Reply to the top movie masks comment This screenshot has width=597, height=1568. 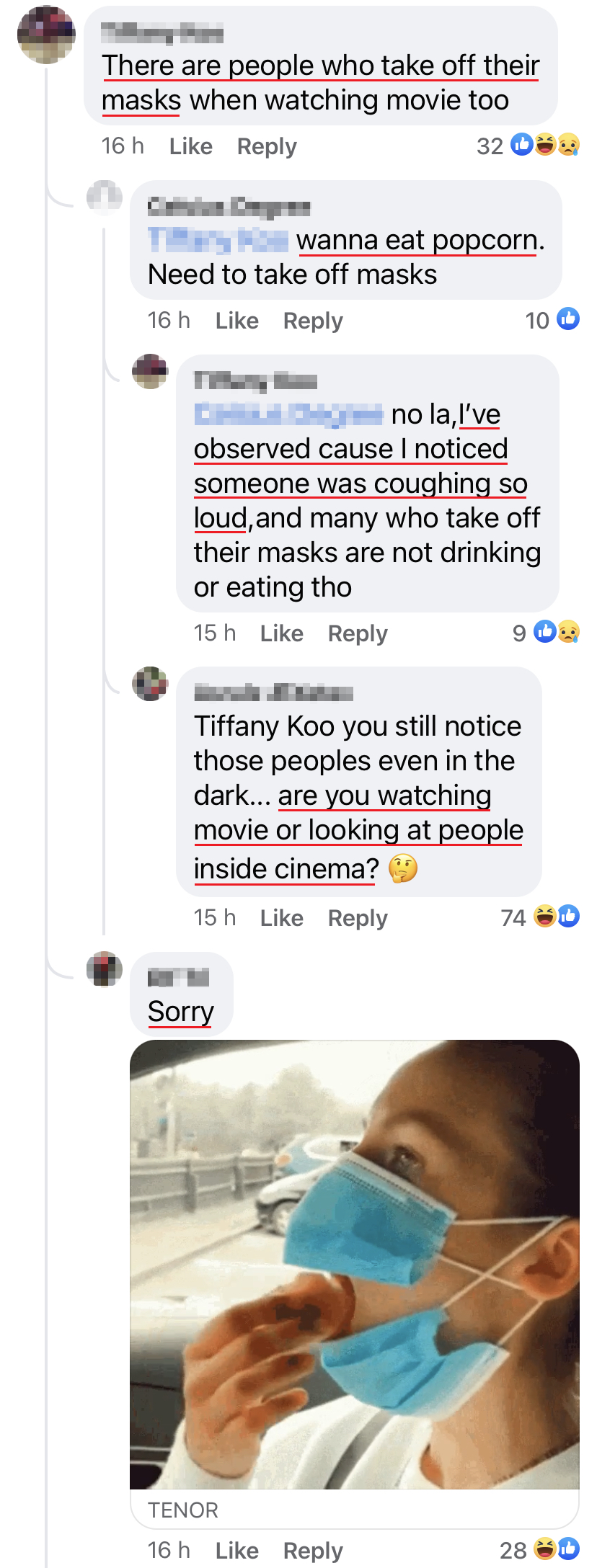[x=267, y=146]
